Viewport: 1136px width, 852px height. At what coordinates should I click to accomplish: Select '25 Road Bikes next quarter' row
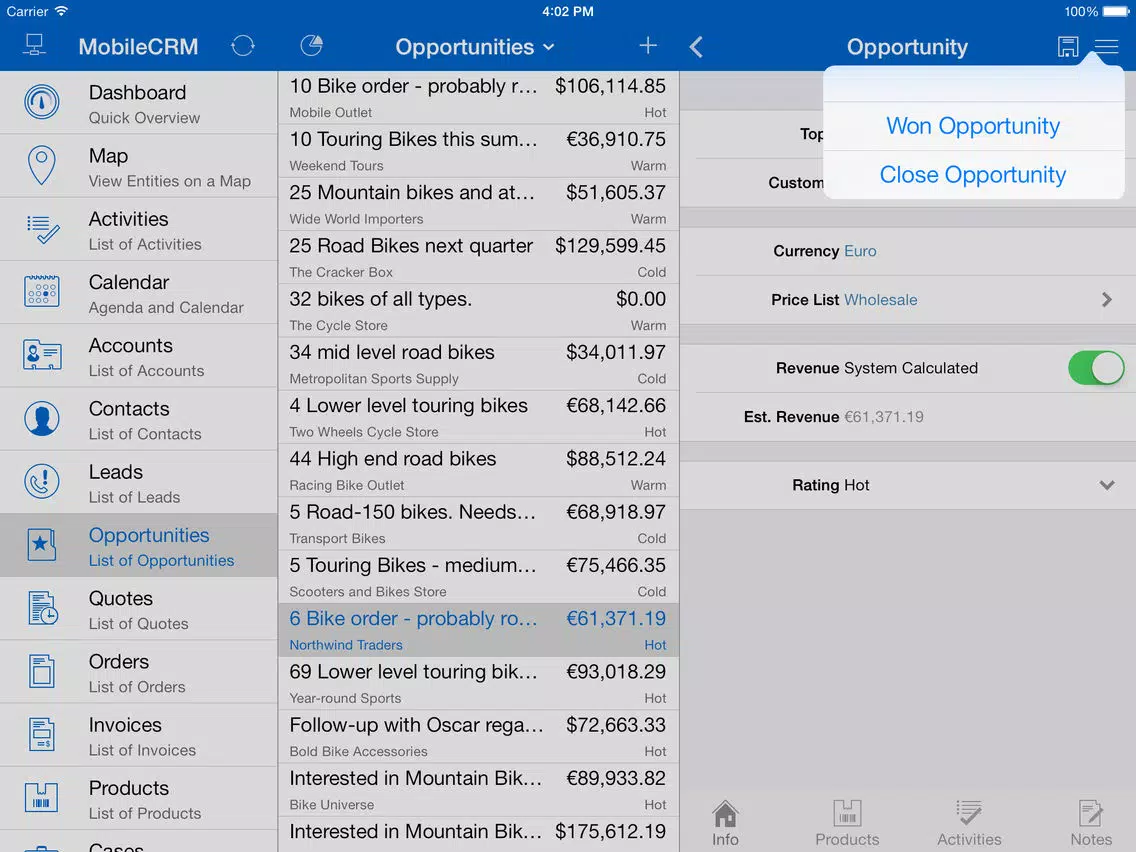(478, 257)
